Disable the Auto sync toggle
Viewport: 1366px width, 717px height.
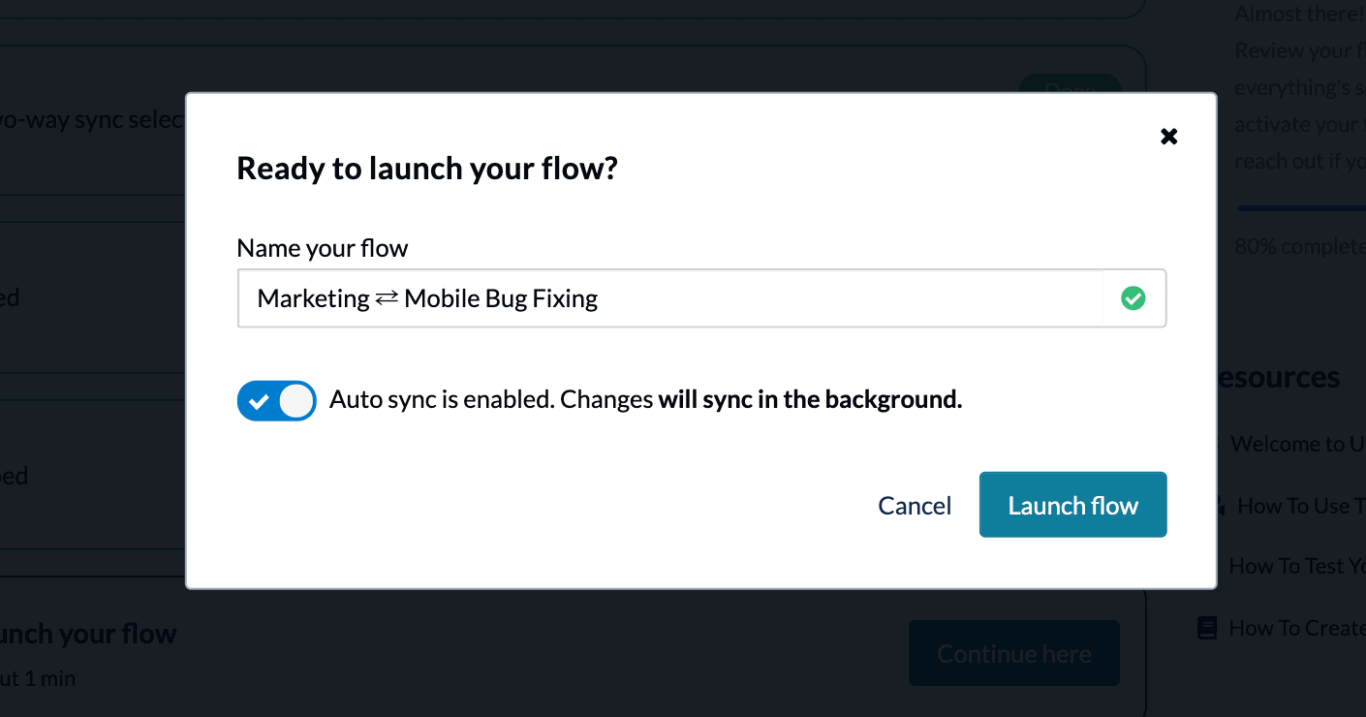click(277, 401)
